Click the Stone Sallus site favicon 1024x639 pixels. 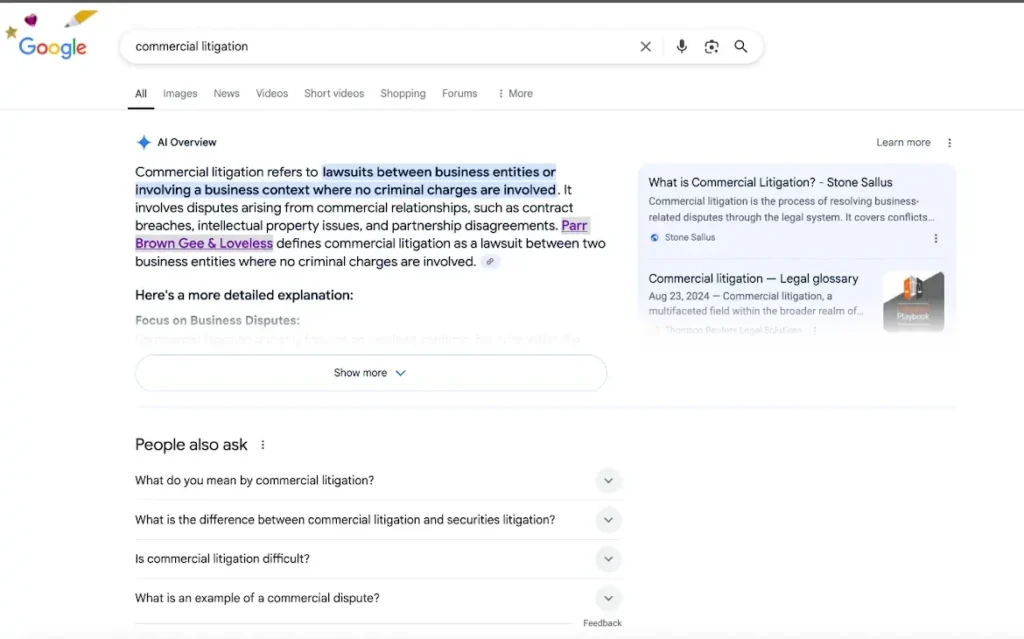654,238
